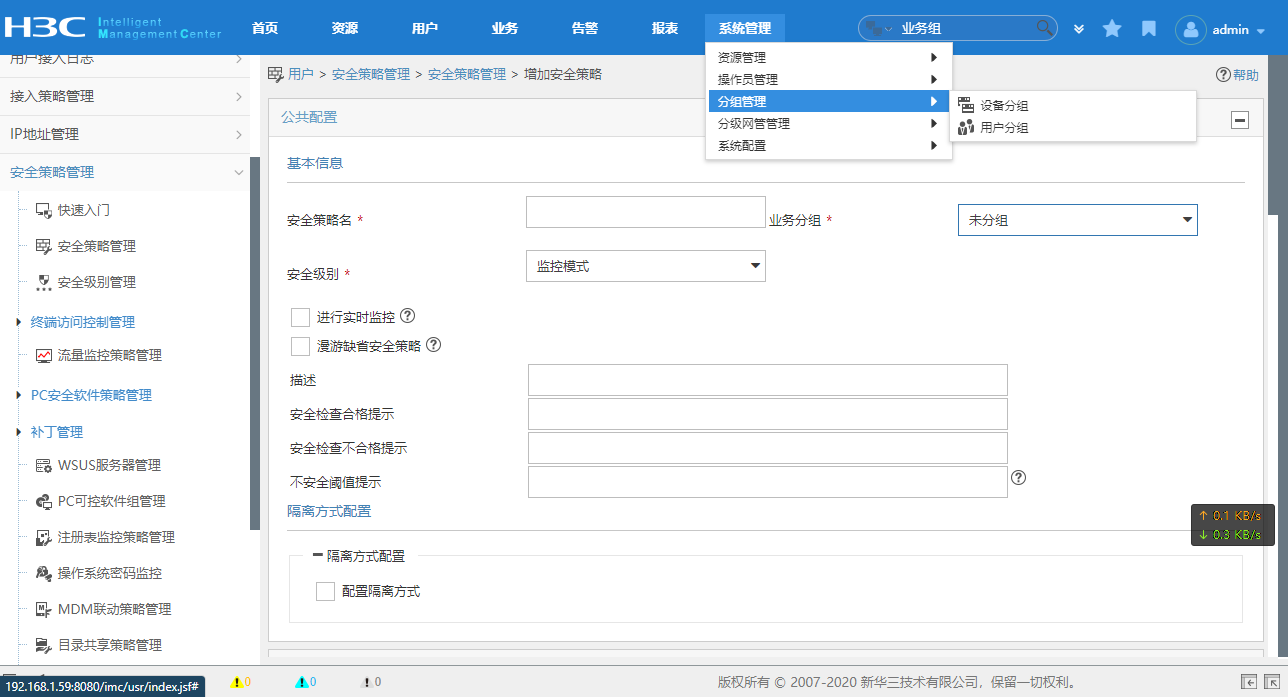Check the 漫游缺省安全策略 checkbox
Viewport: 1288px width, 697px height.
(300, 346)
